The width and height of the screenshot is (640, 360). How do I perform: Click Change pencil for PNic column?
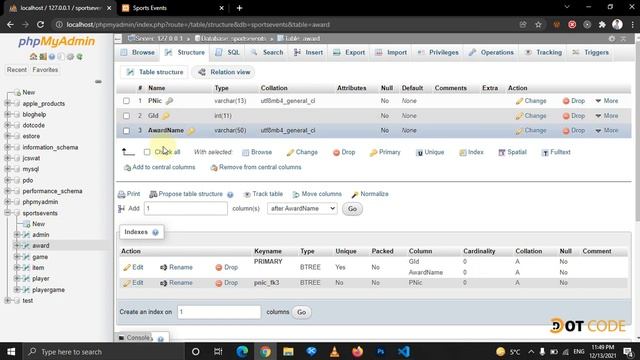(519, 101)
